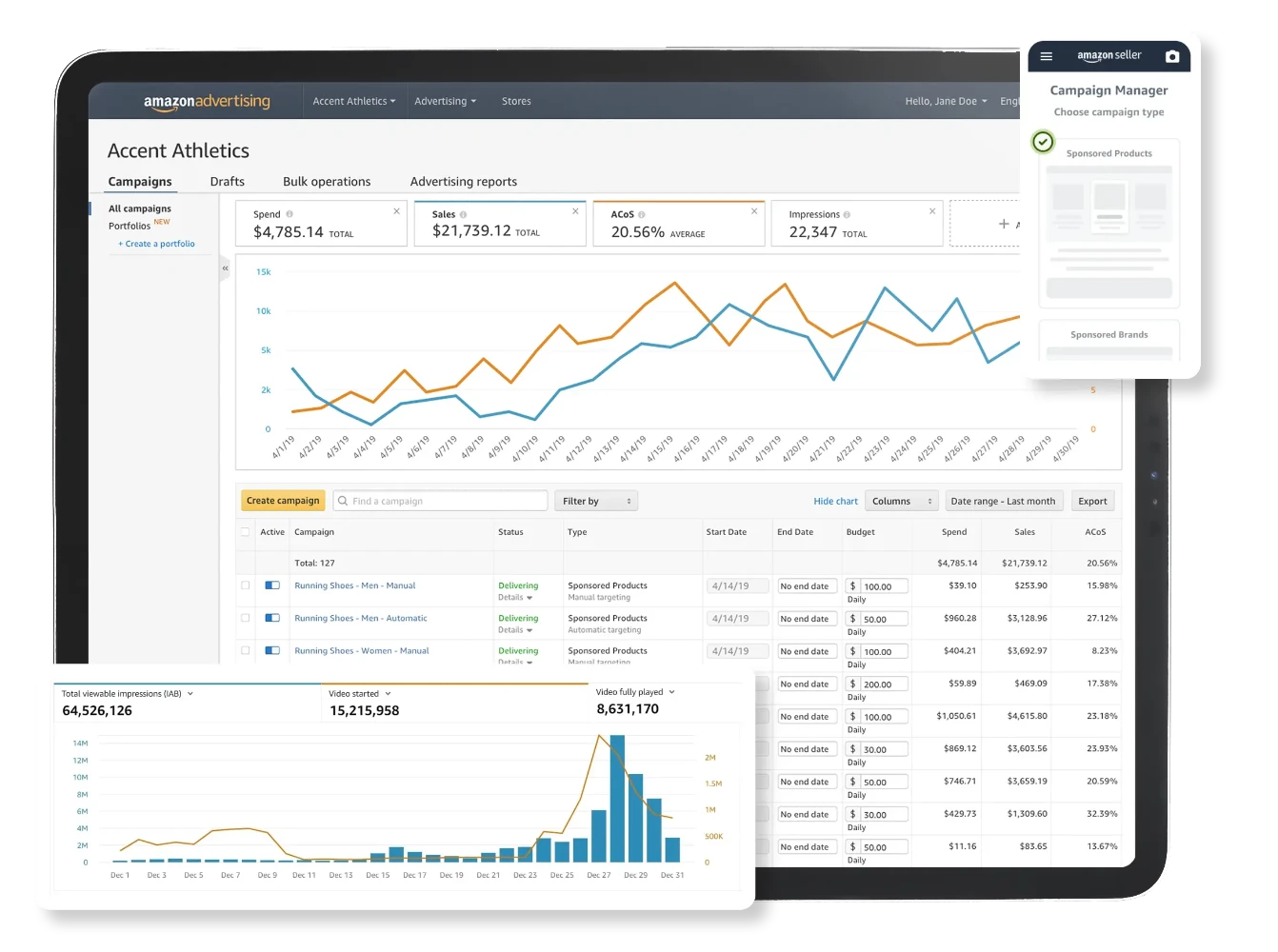This screenshot has height=952, width=1278.
Task: Switch to the Drafts tab
Action: (x=228, y=182)
